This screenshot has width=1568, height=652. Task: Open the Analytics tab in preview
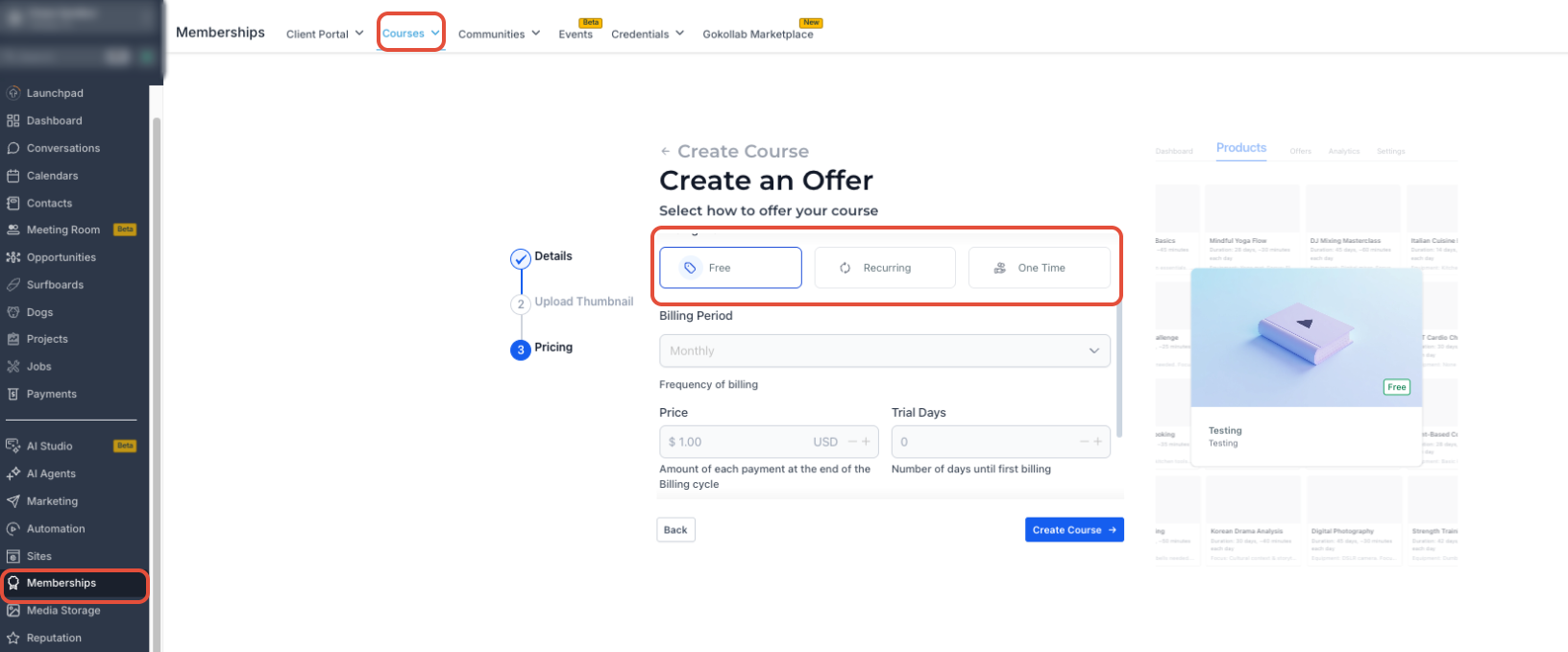point(1344,151)
